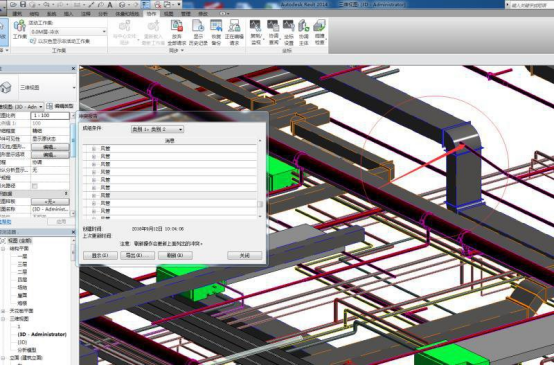Switch to the 视图 (View) ribbon tab
Image resolution: width=554 pixels, height=365 pixels.
[169, 13]
